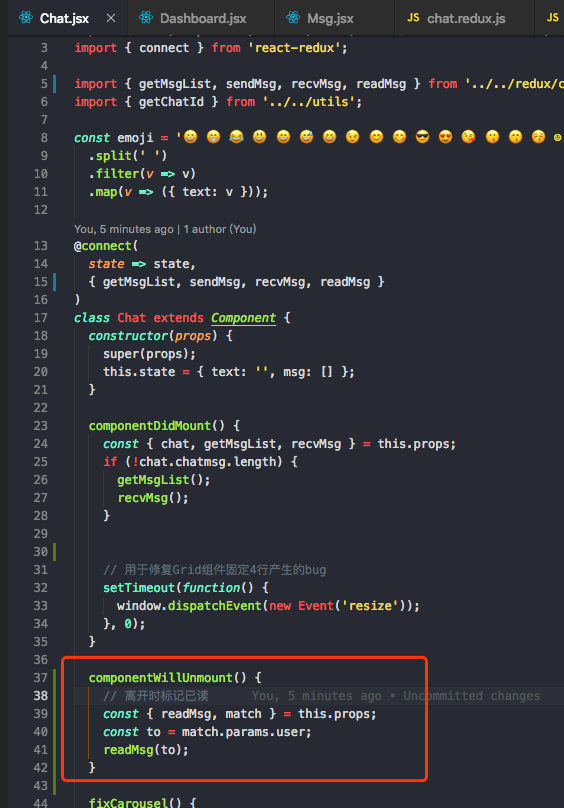The height and width of the screenshot is (808, 564).
Task: Click the git blame annotation above @connect
Action: click(165, 229)
